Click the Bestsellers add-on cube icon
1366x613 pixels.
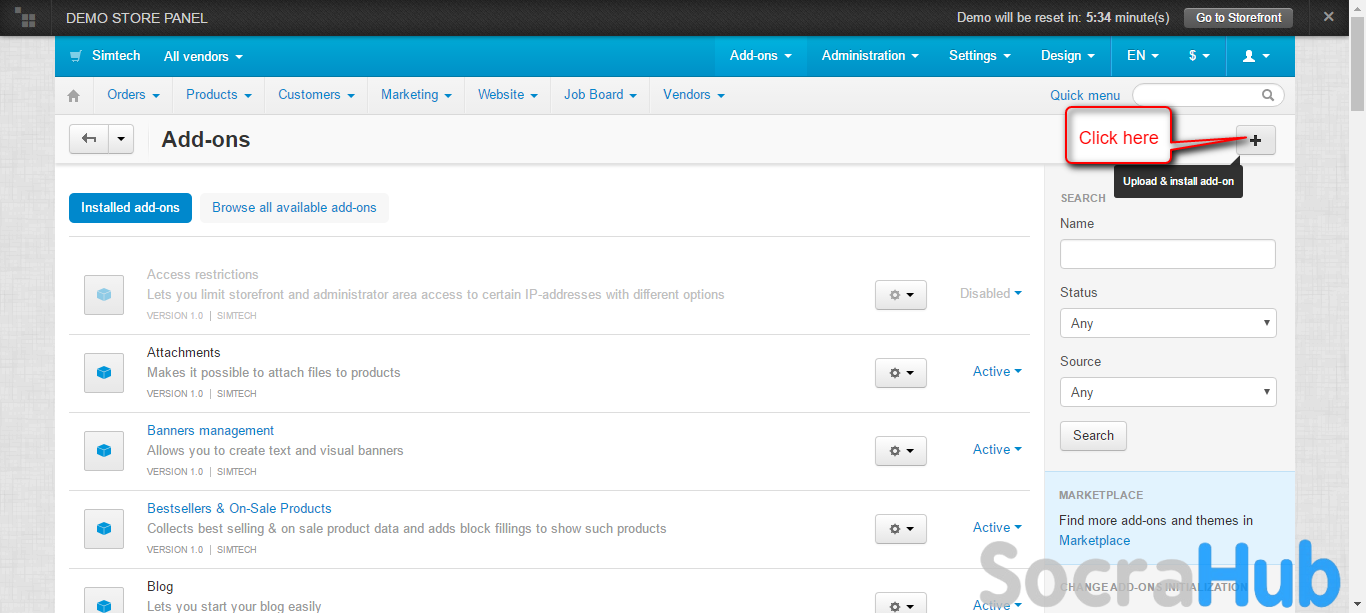coord(104,528)
